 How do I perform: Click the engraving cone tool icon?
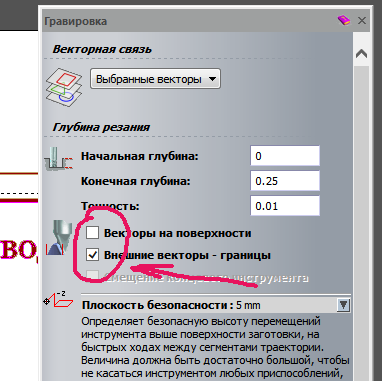click(x=59, y=237)
